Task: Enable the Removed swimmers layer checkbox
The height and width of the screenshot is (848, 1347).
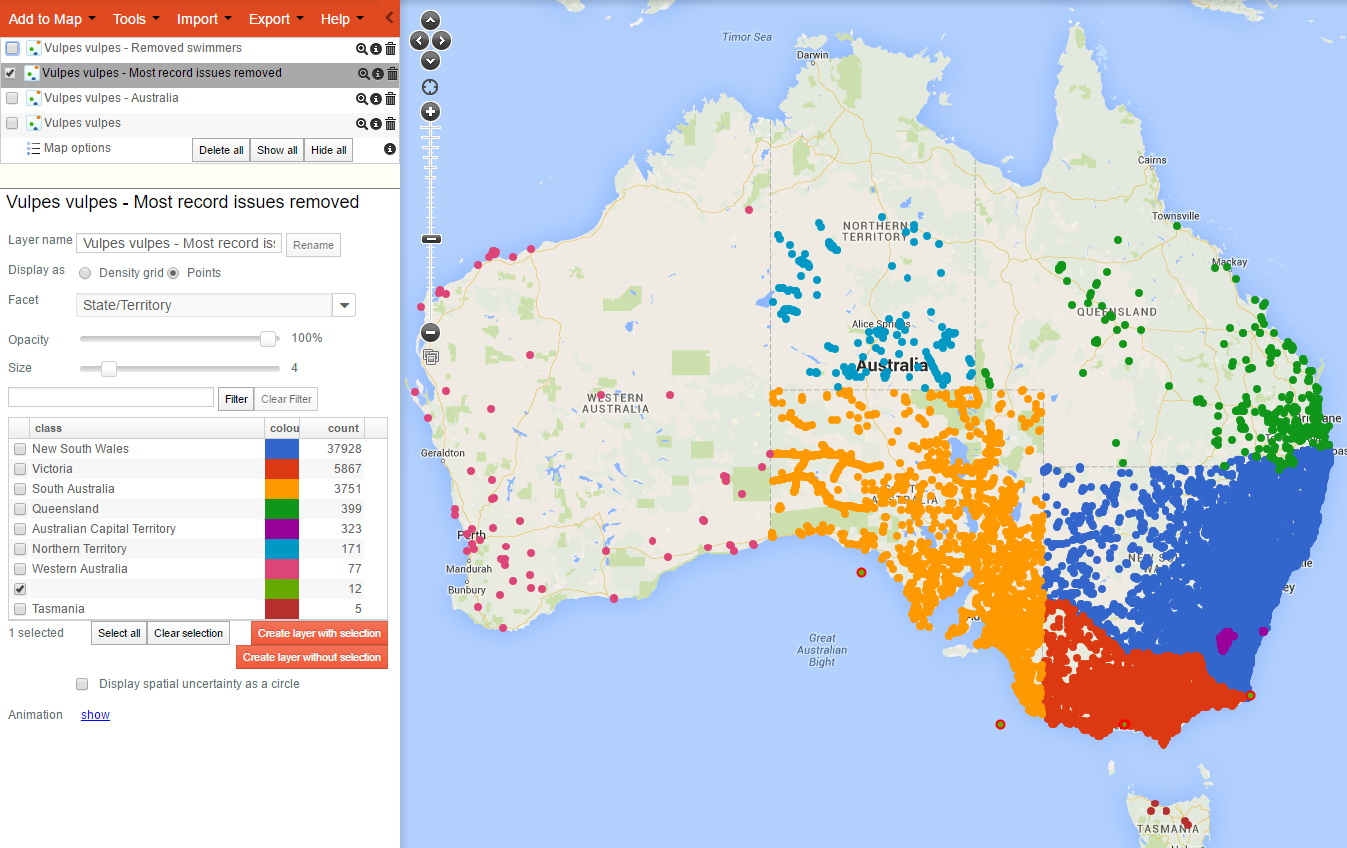Action: (12, 48)
